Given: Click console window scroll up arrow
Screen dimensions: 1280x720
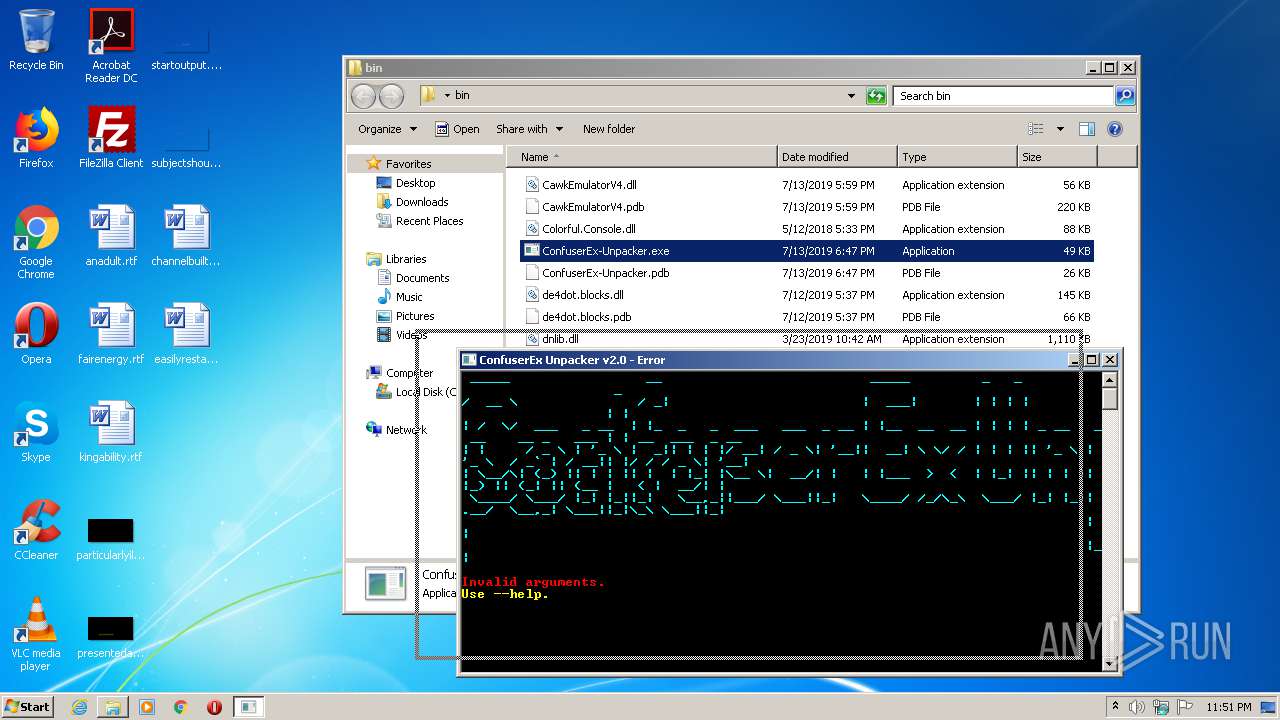Looking at the screenshot, I should [1109, 378].
